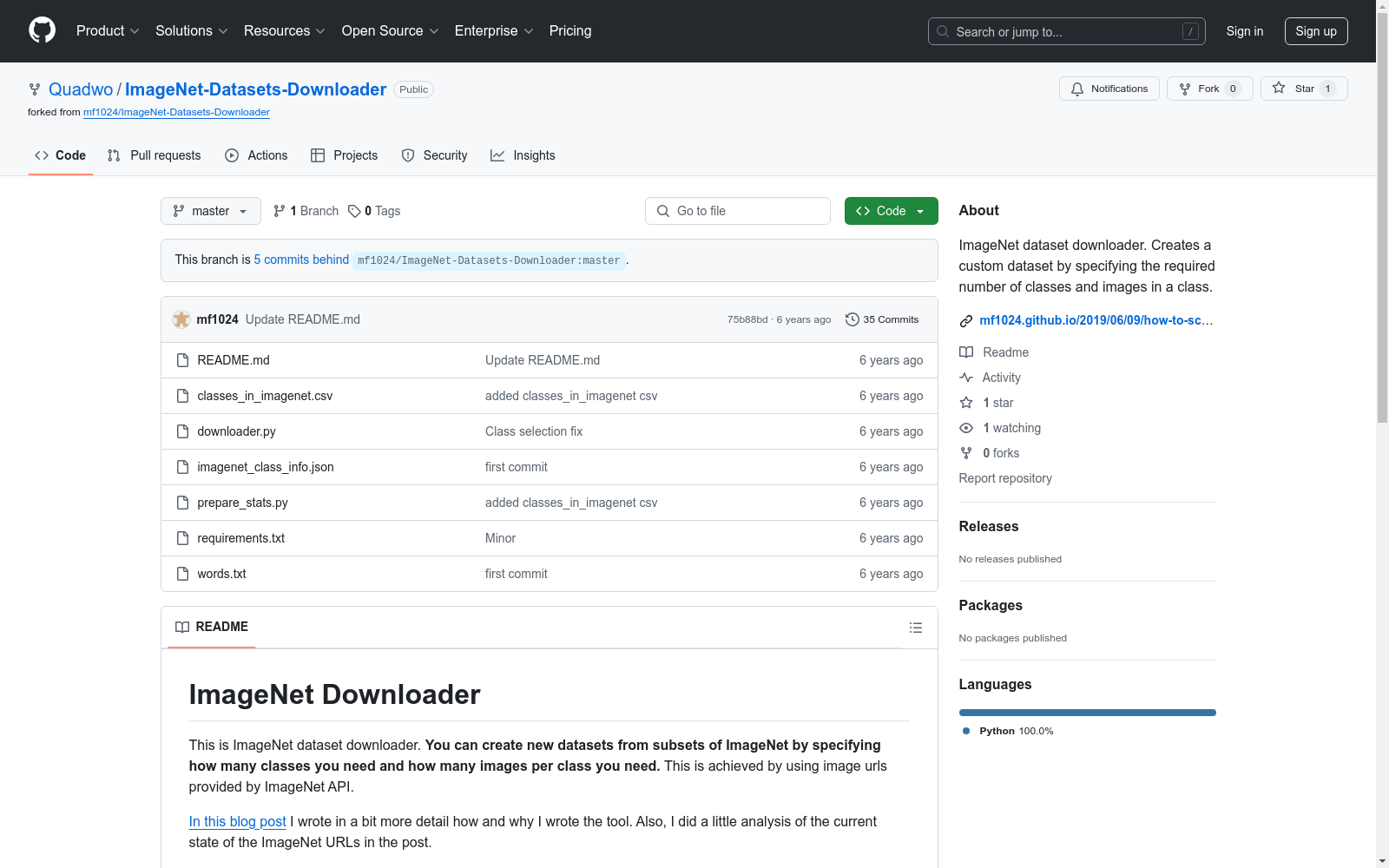Open the Releases heading link
Screen dimensions: 1389x868
[x=988, y=526]
